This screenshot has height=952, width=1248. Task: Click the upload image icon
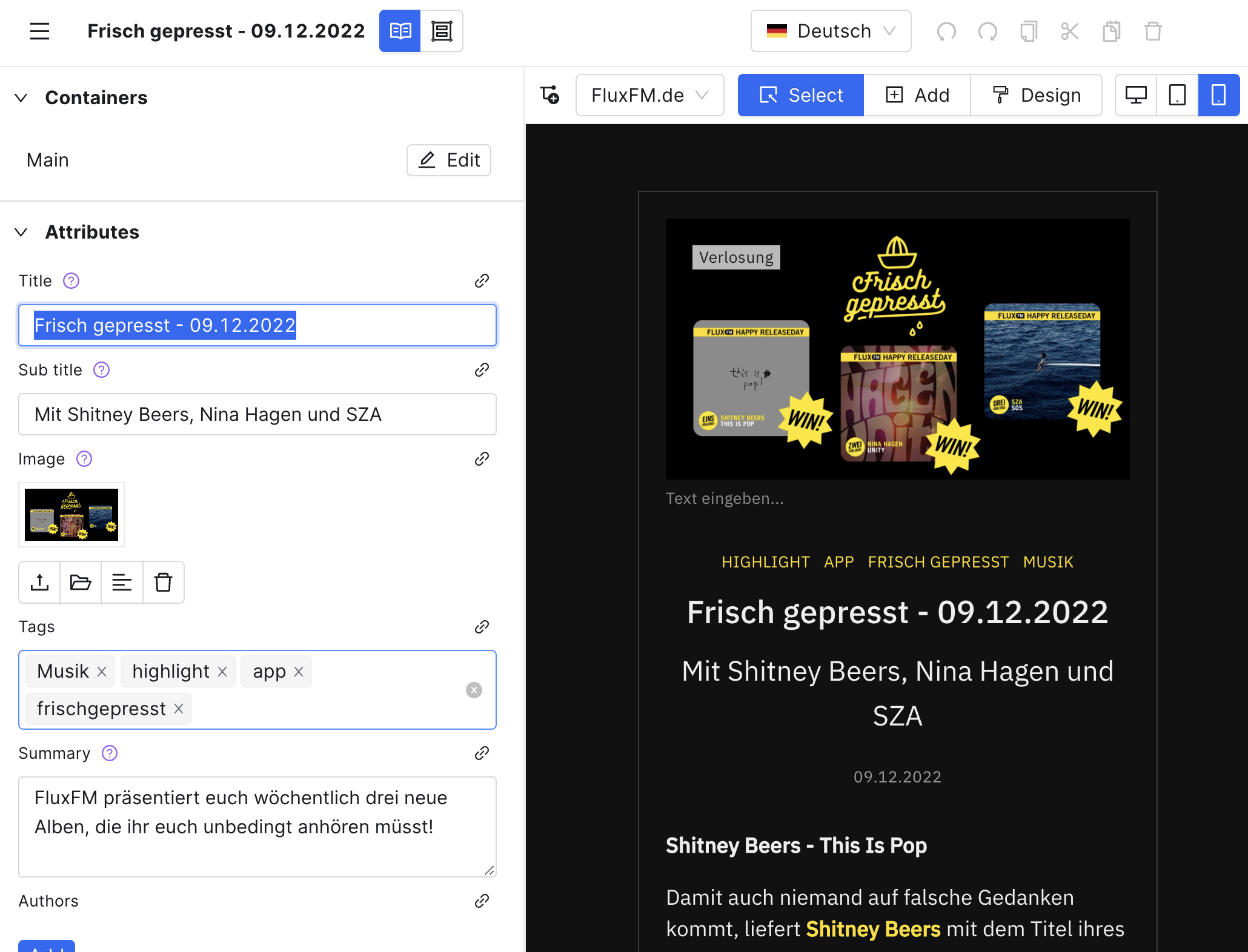(40, 583)
